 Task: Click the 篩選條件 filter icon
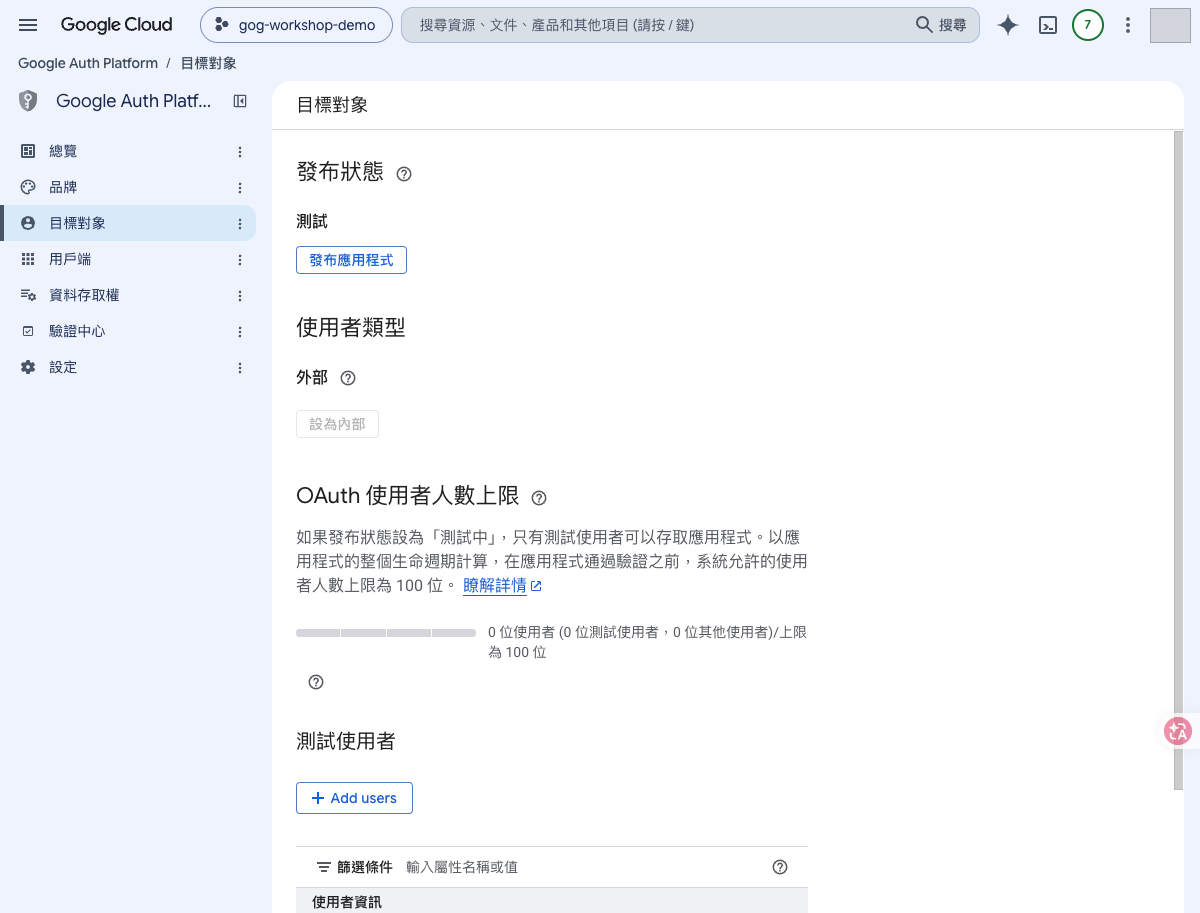tap(324, 867)
